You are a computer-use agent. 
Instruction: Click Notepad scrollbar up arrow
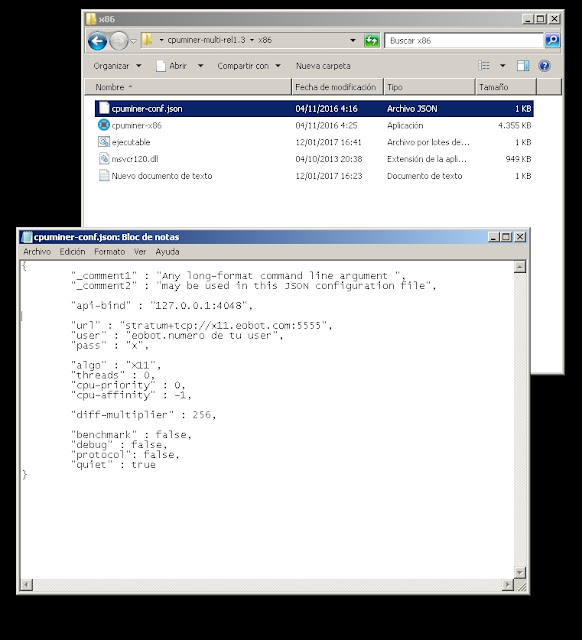point(520,267)
